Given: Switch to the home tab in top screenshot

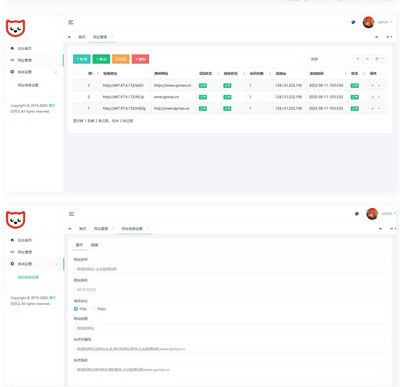Looking at the screenshot, I should coord(82,37).
